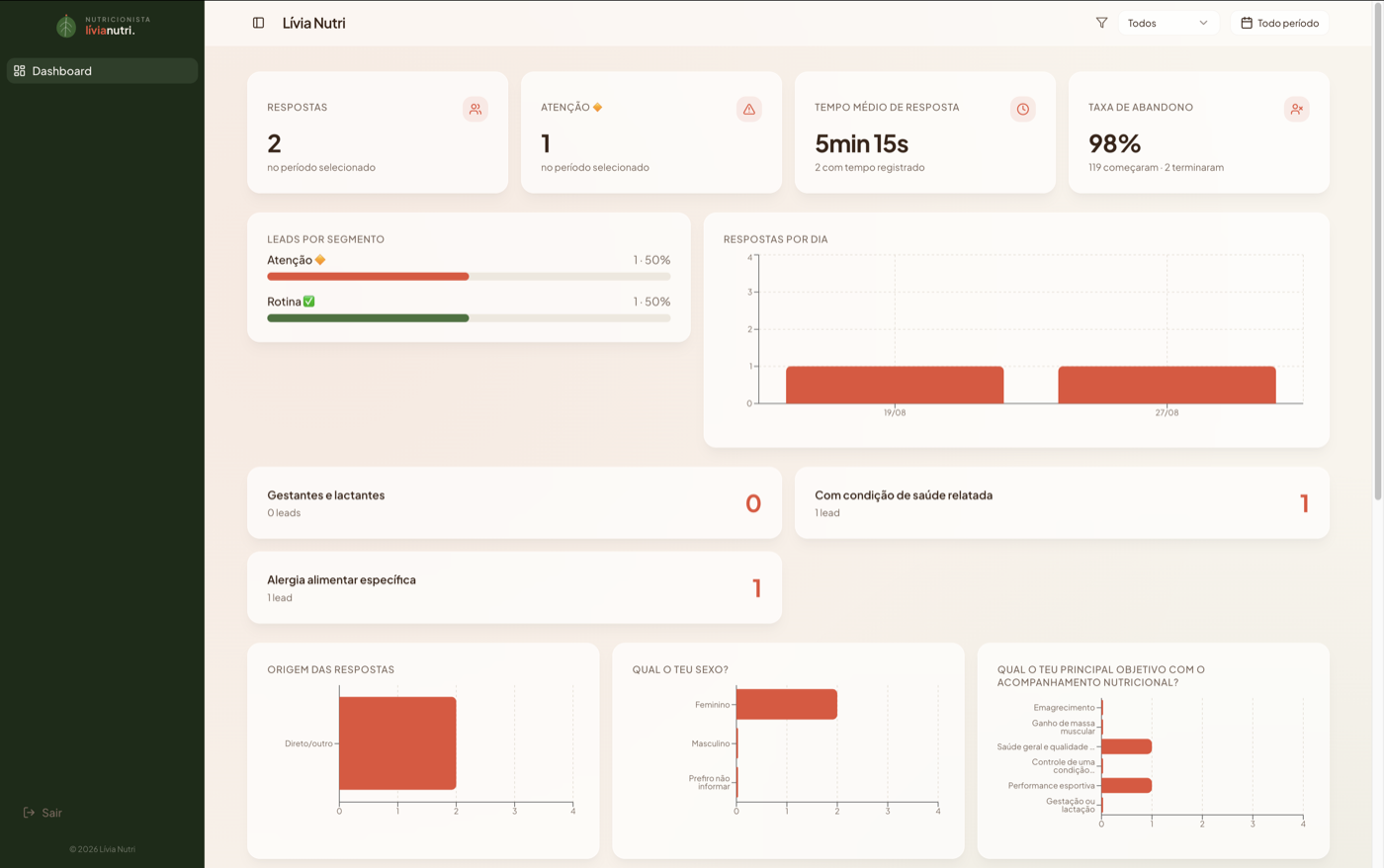Screen dimensions: 1384x868
Task: Click the Atenção segment progress bar
Action: pos(469,277)
